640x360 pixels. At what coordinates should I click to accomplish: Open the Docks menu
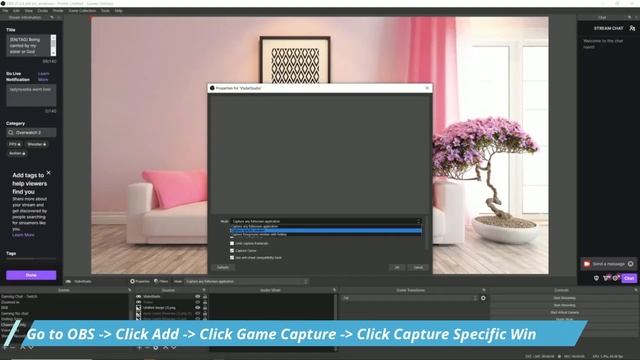42,11
